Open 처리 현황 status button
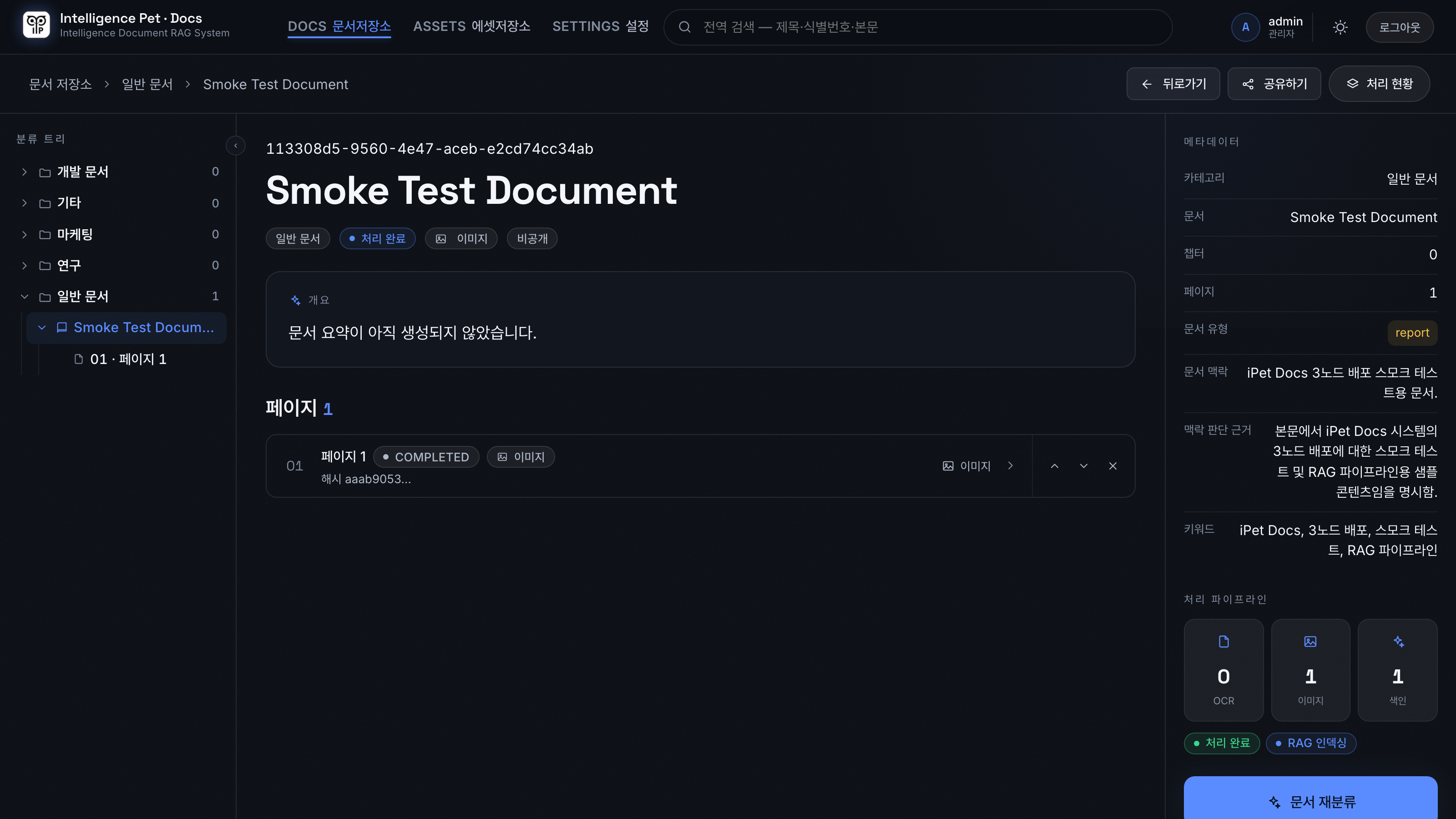Viewport: 1456px width, 819px height. [1379, 84]
